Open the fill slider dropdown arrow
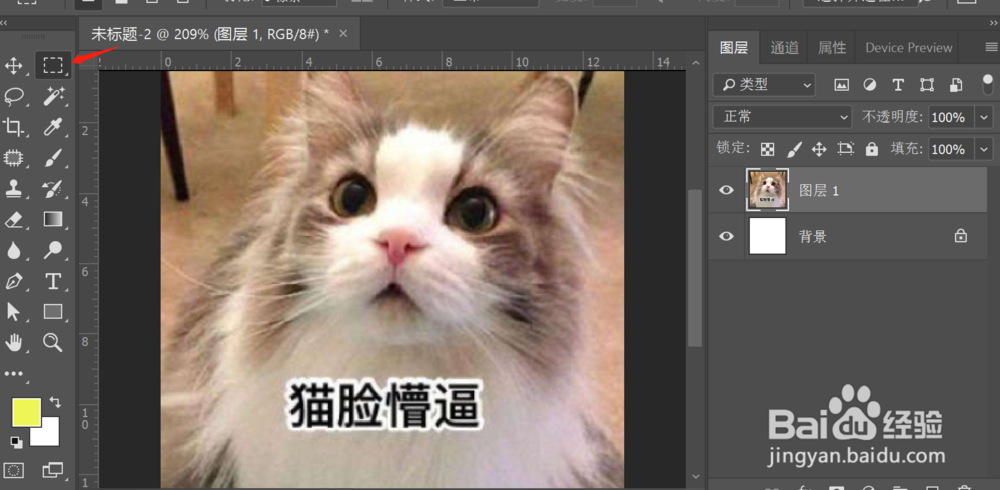The height and width of the screenshot is (490, 1000). pyautogui.click(x=985, y=149)
